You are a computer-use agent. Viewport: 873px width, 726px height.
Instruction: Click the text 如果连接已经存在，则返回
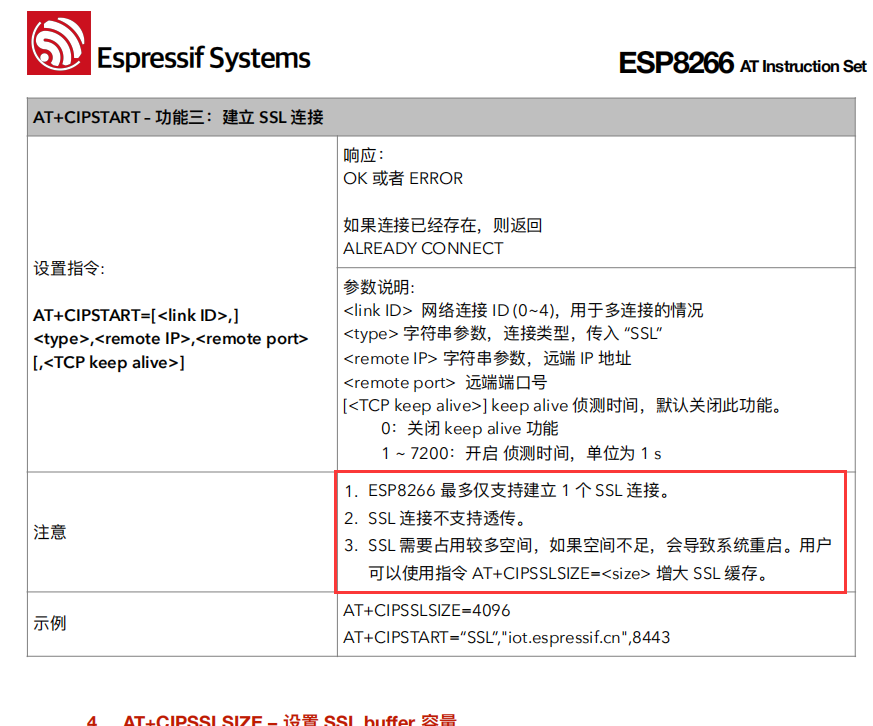443,225
